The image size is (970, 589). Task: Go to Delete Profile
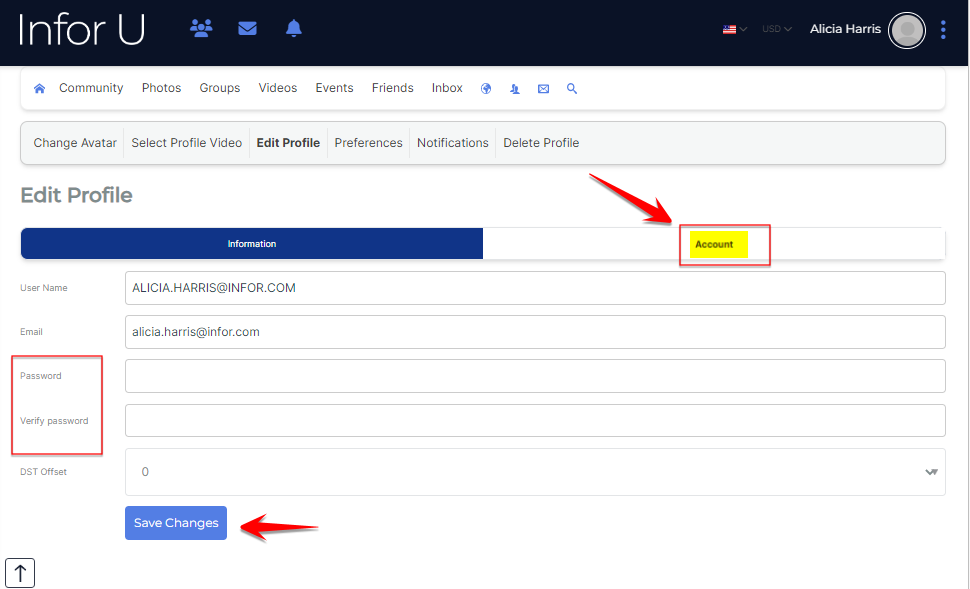tap(541, 143)
